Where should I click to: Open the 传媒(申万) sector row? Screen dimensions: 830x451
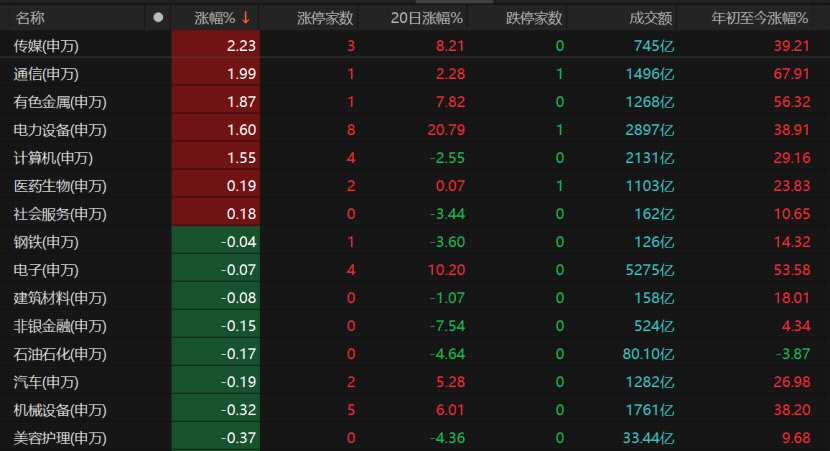[x=415, y=46]
